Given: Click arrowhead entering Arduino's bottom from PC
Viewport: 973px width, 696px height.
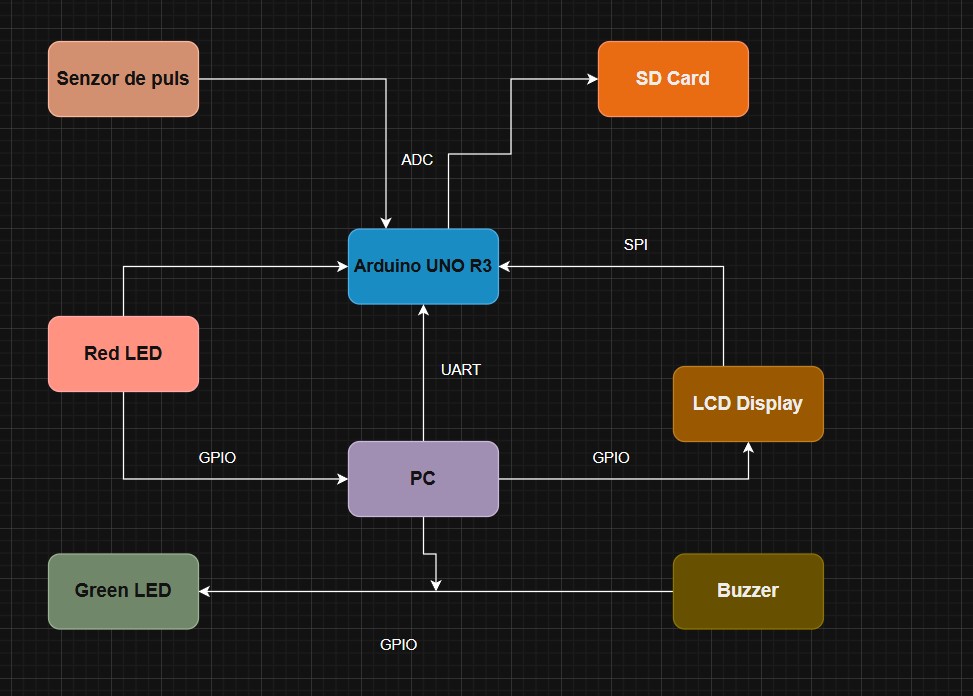Looking at the screenshot, I should pyautogui.click(x=423, y=311).
